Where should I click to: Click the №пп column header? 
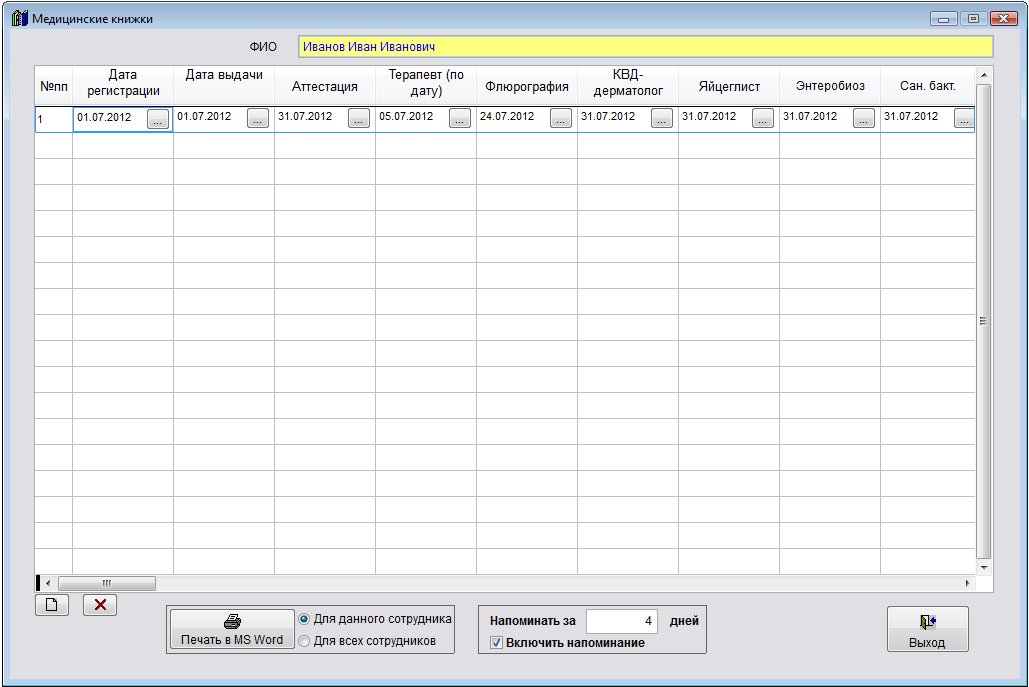tap(54, 84)
